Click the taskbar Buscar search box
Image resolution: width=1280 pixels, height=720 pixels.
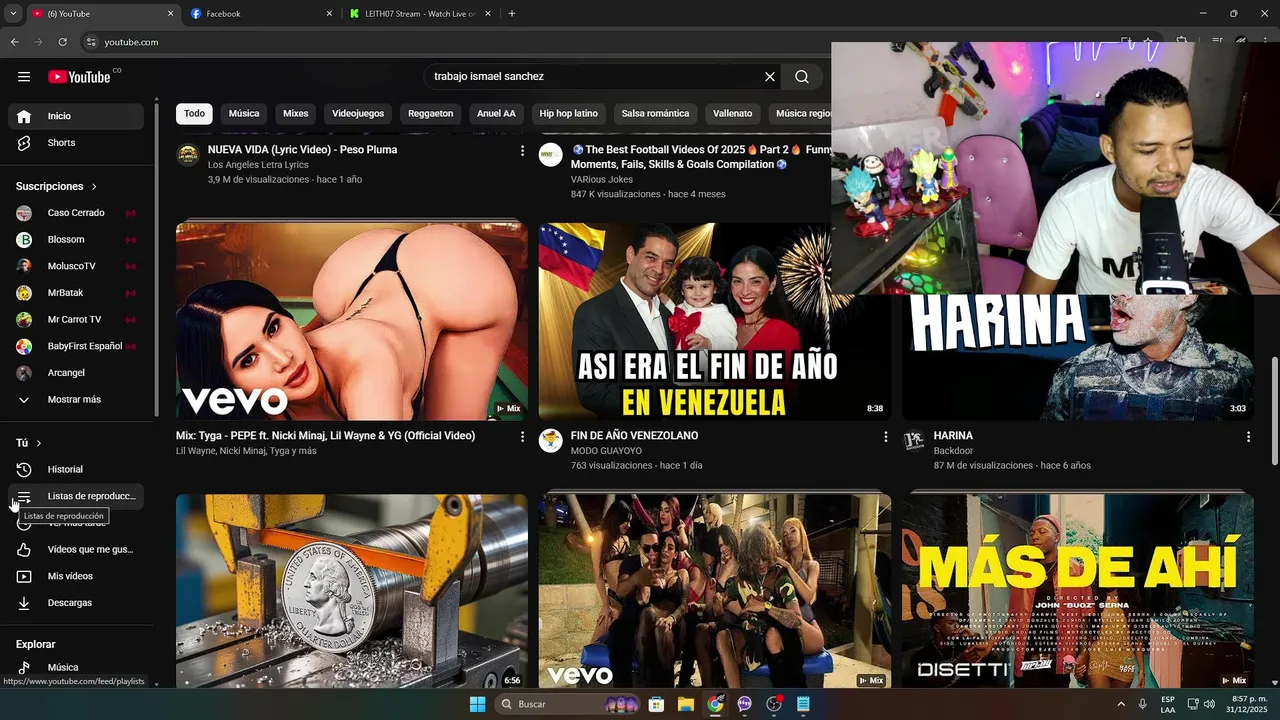(568, 704)
